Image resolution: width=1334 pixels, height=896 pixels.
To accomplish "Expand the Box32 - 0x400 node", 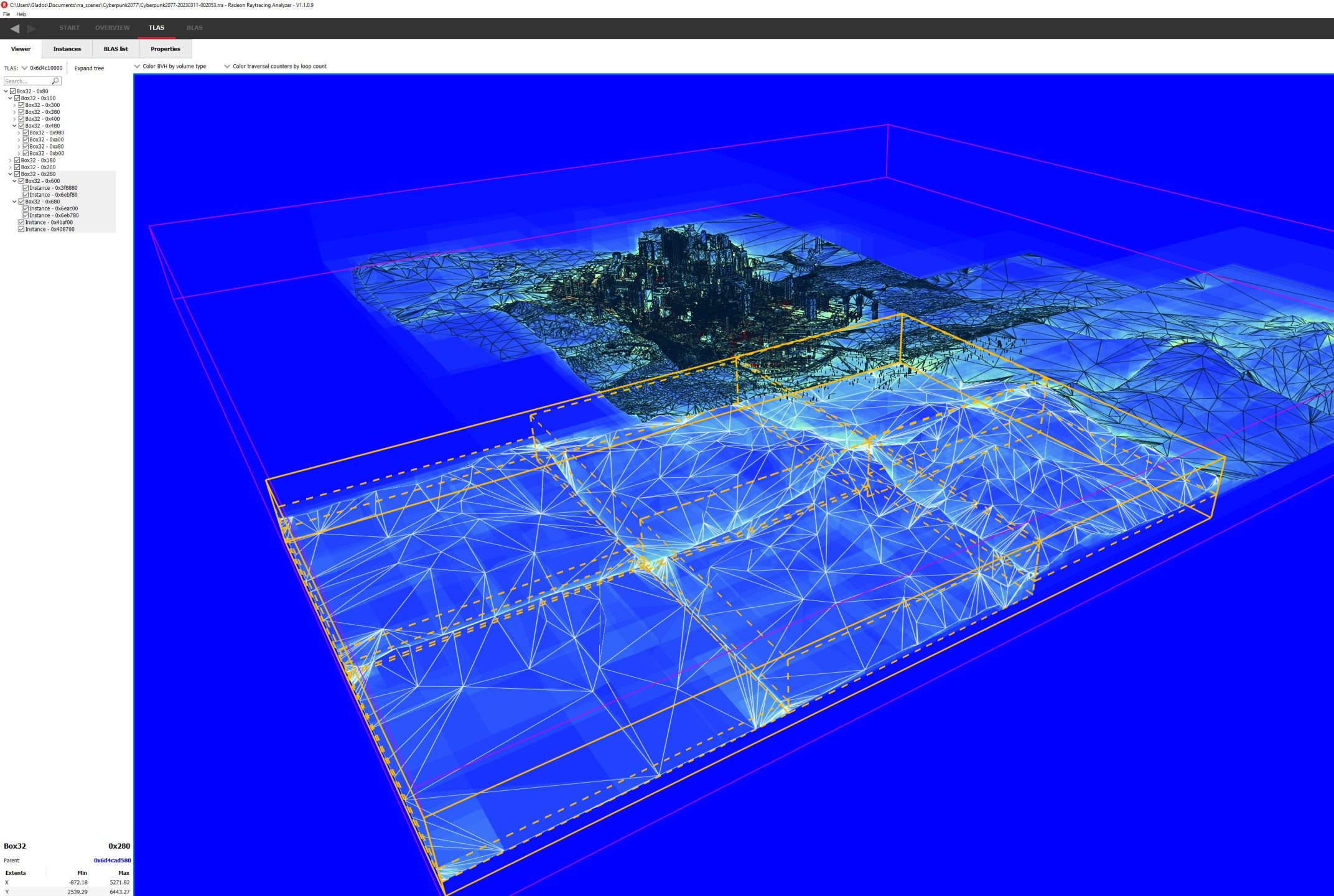I will pos(14,119).
